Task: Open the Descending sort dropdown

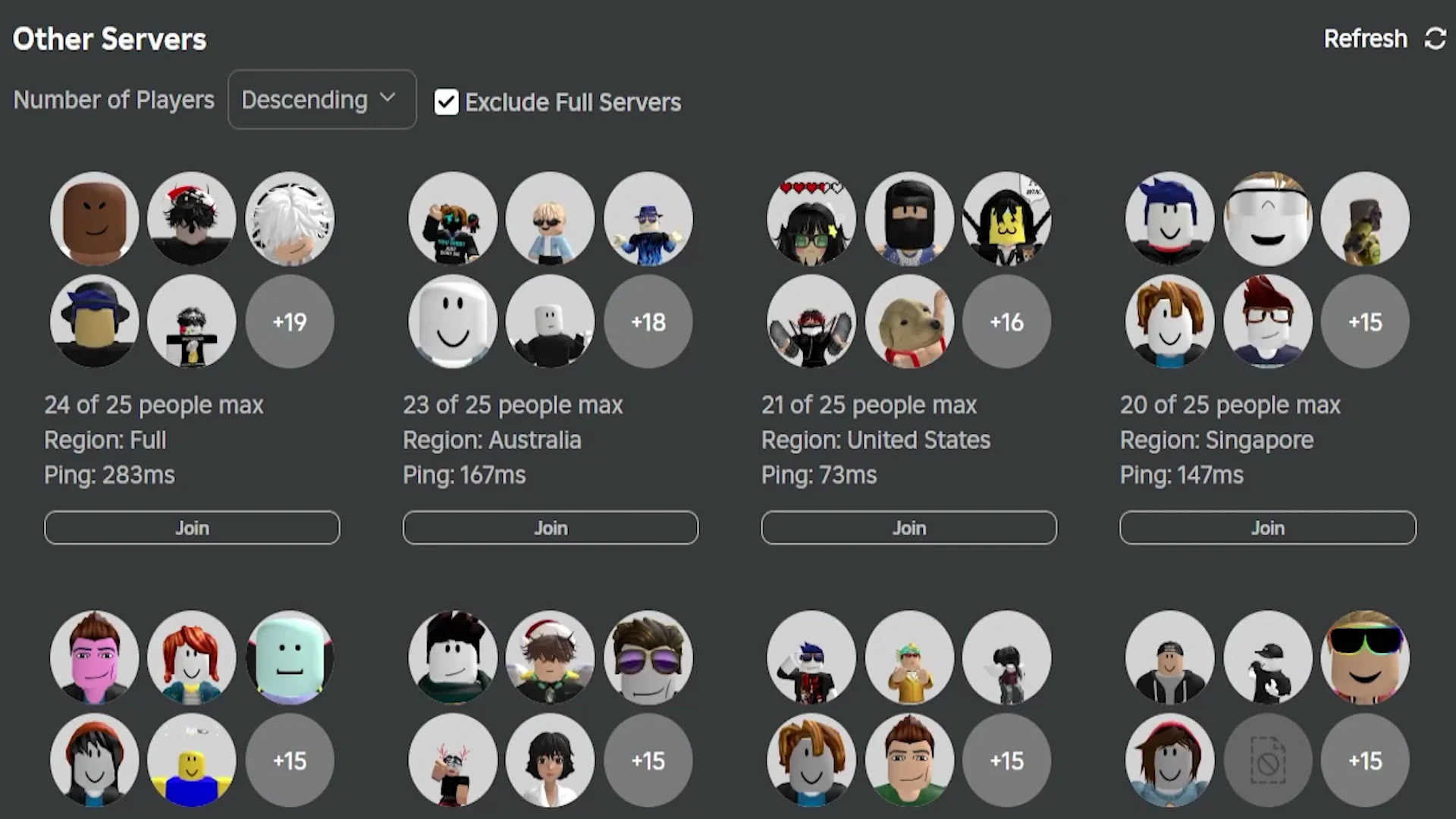Action: click(322, 99)
